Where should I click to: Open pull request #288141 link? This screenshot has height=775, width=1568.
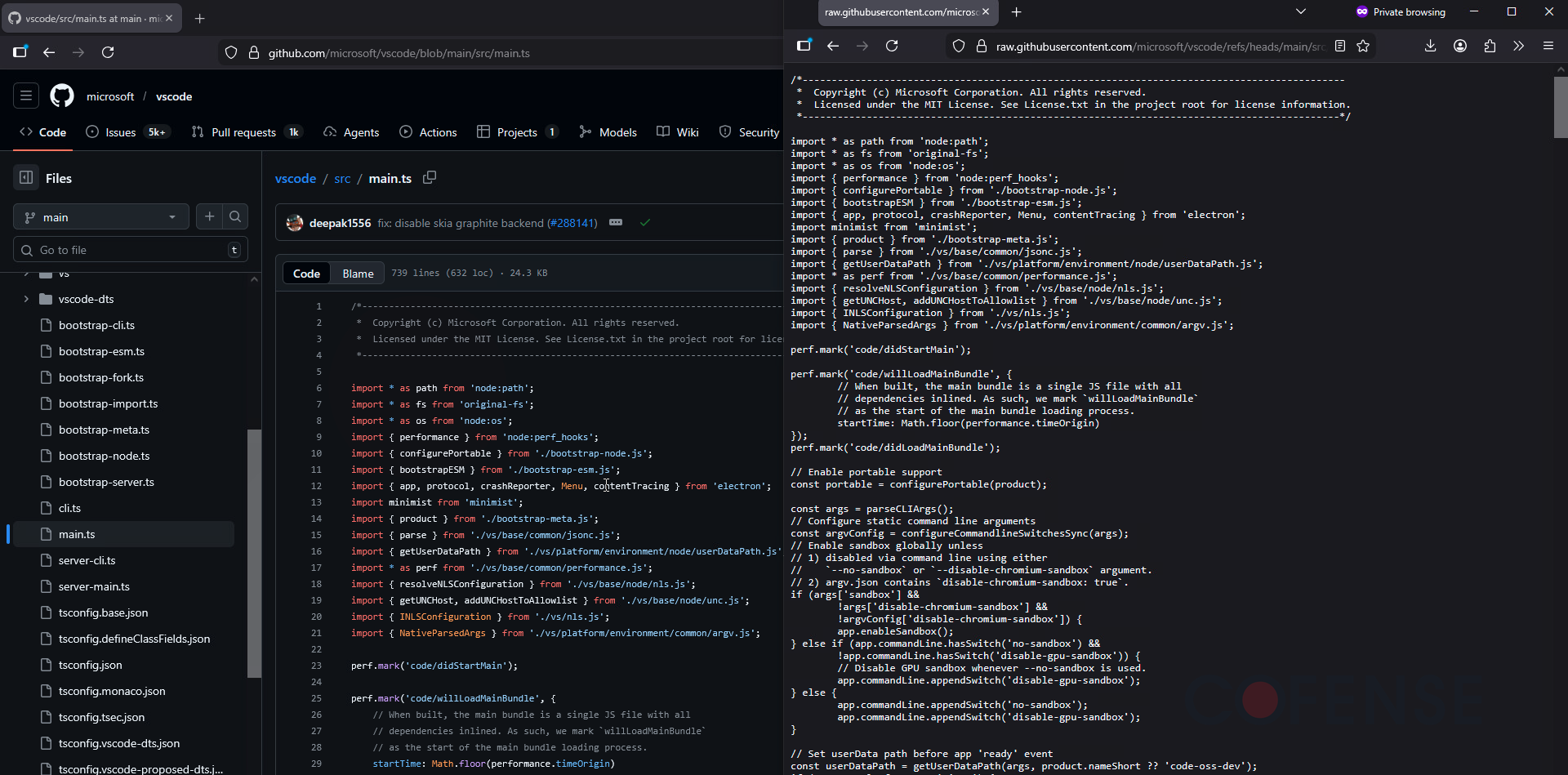pyautogui.click(x=573, y=222)
